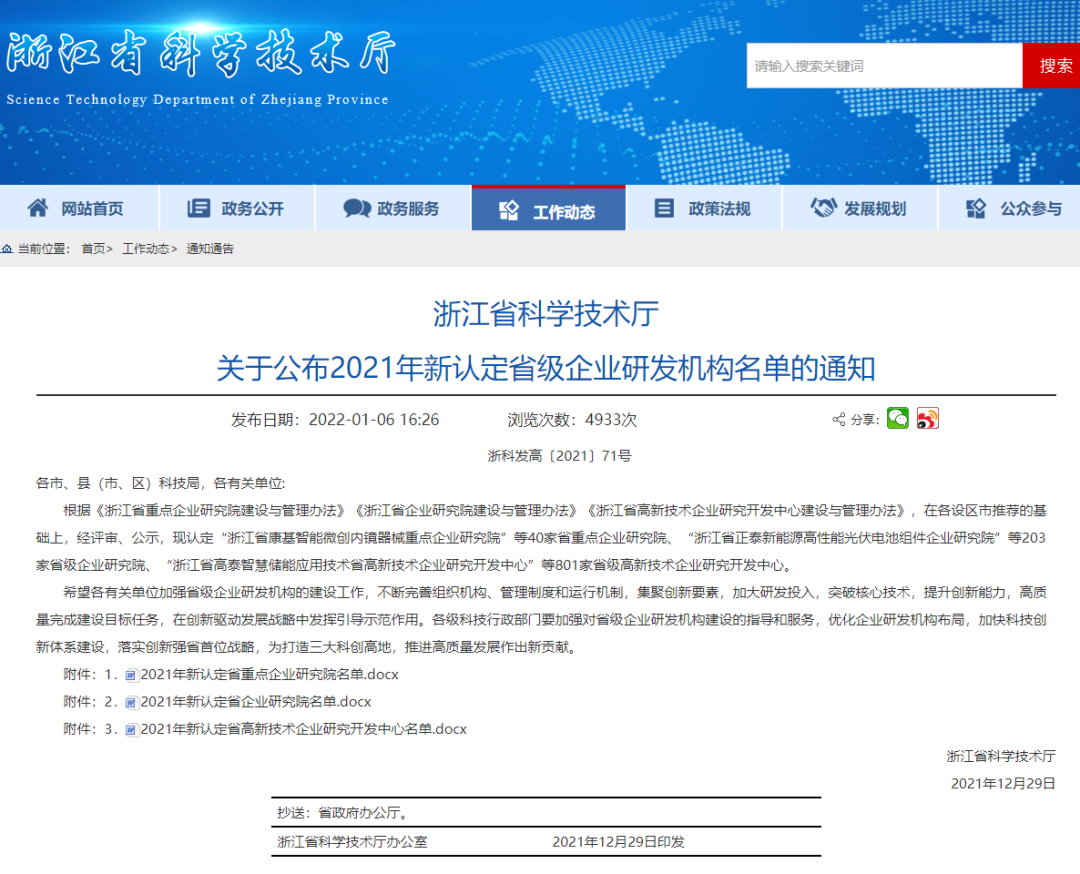1080x874 pixels.
Task: Click the document number 浙科发高〔2021〕71号
Action: click(559, 456)
